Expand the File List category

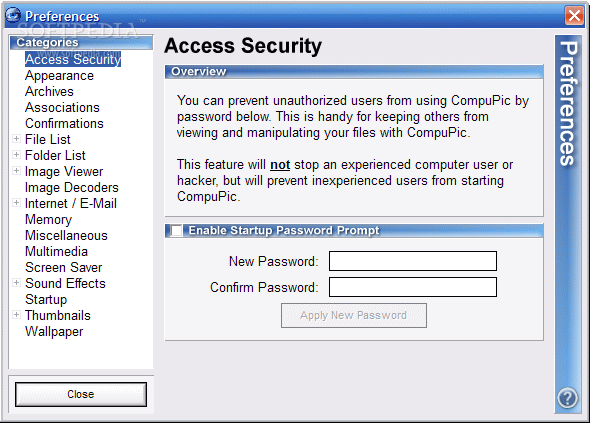pos(16,139)
